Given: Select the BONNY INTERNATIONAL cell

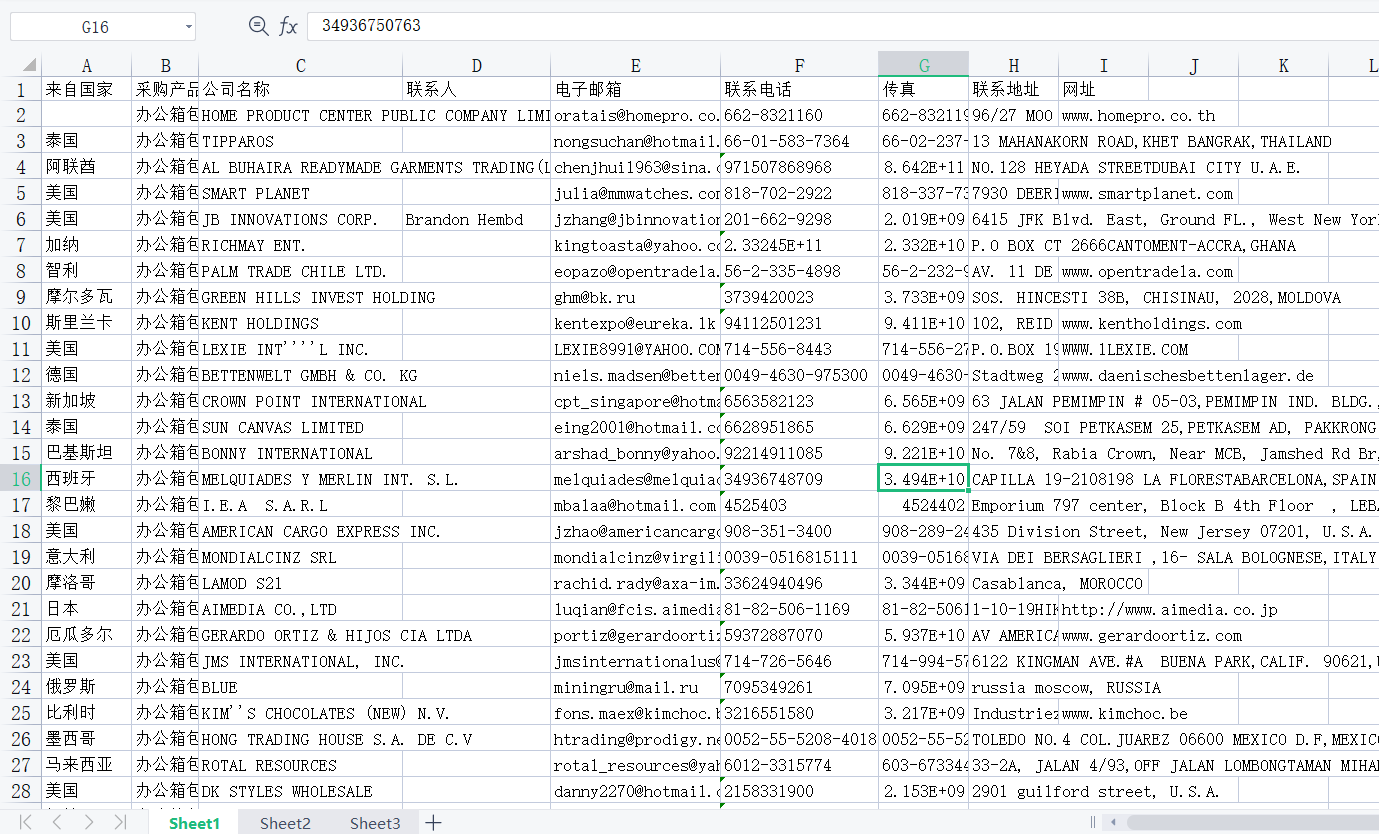Looking at the screenshot, I should tap(301, 453).
